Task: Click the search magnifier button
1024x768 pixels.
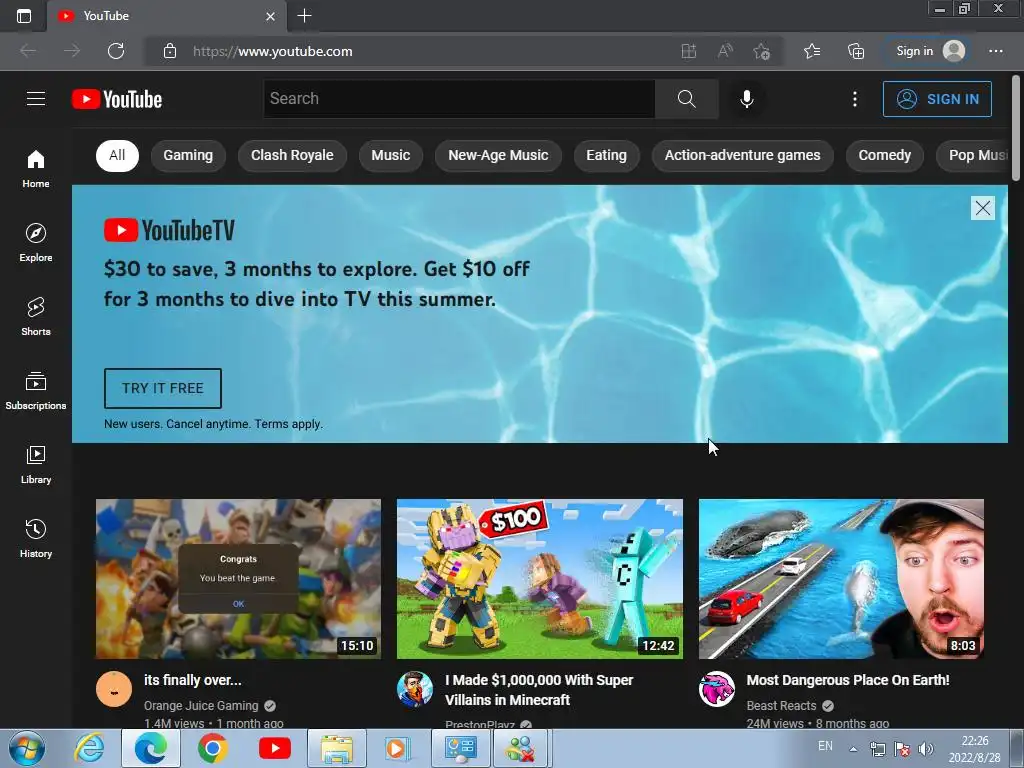Action: click(686, 99)
